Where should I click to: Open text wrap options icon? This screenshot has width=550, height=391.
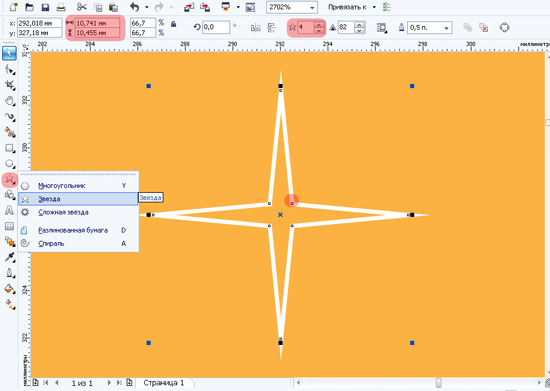[x=382, y=28]
